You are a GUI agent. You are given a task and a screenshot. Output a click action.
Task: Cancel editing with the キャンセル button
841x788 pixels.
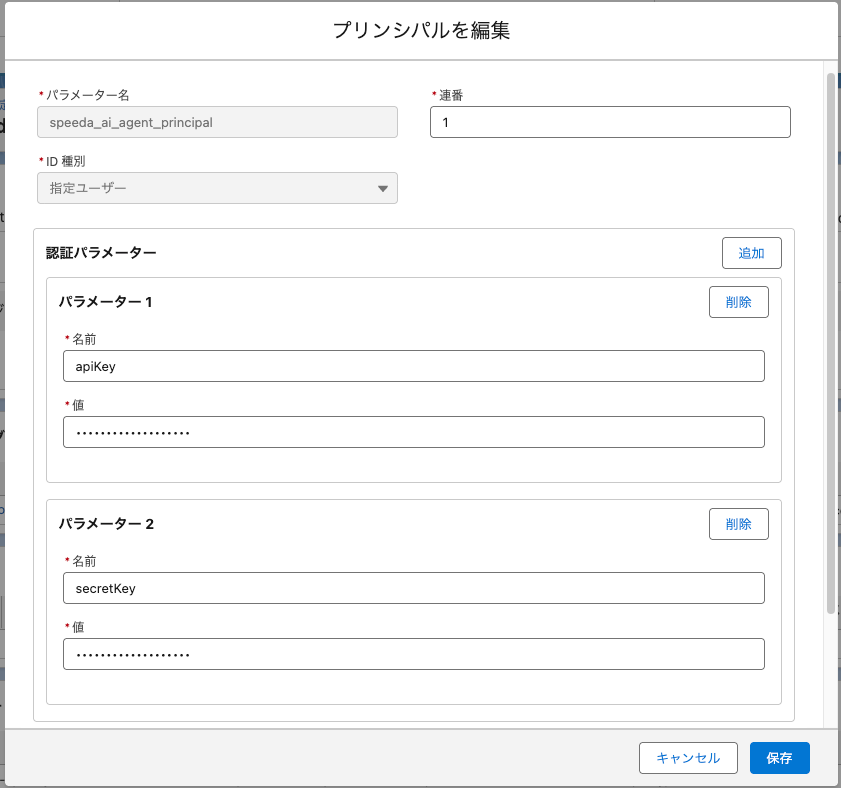point(687,758)
